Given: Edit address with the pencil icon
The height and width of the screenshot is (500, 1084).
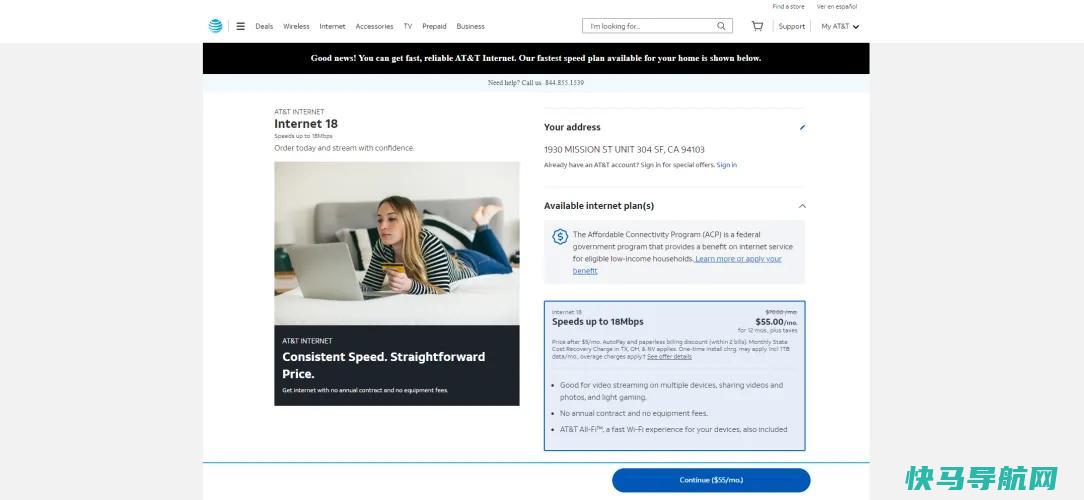Looking at the screenshot, I should pos(802,127).
